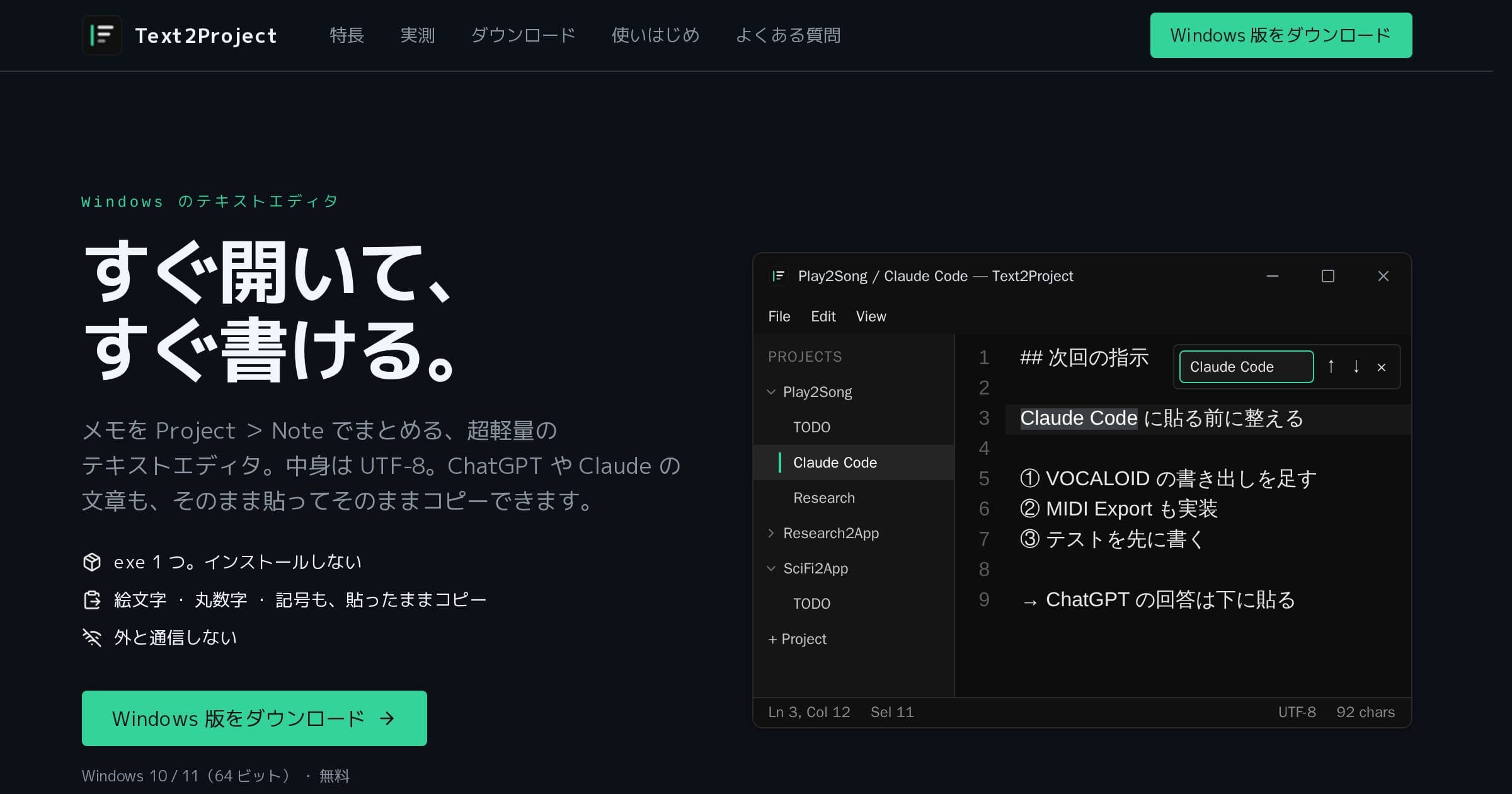
Task: Collapse the Play2Song project chevron
Action: coord(771,392)
